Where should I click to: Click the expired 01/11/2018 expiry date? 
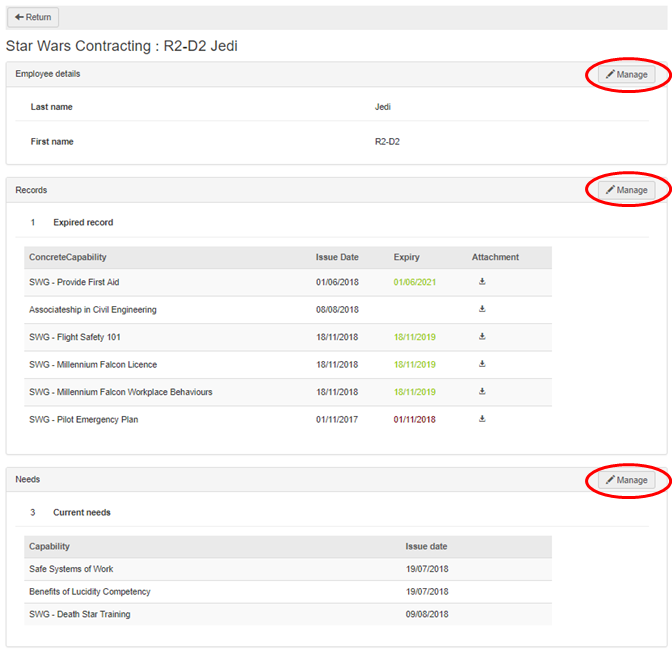click(x=414, y=419)
